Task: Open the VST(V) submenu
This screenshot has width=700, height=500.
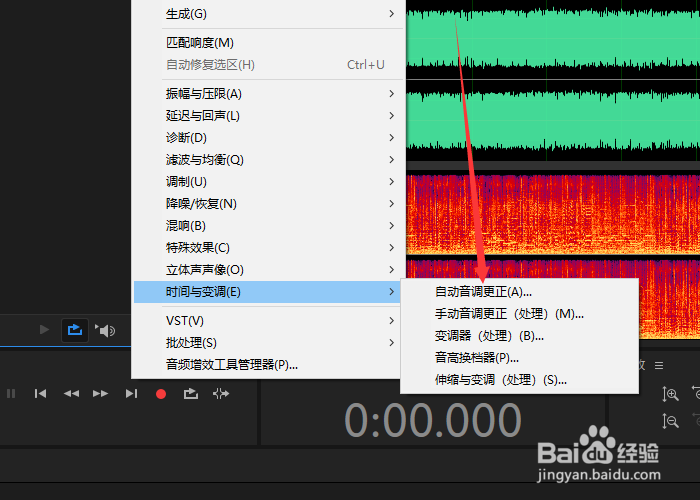Action: pyautogui.click(x=267, y=321)
